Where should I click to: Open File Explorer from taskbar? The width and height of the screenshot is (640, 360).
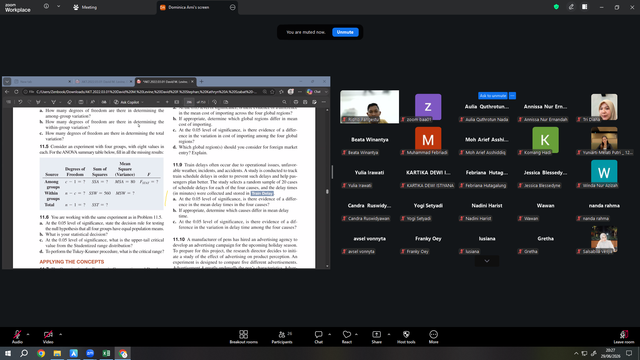coord(57,353)
